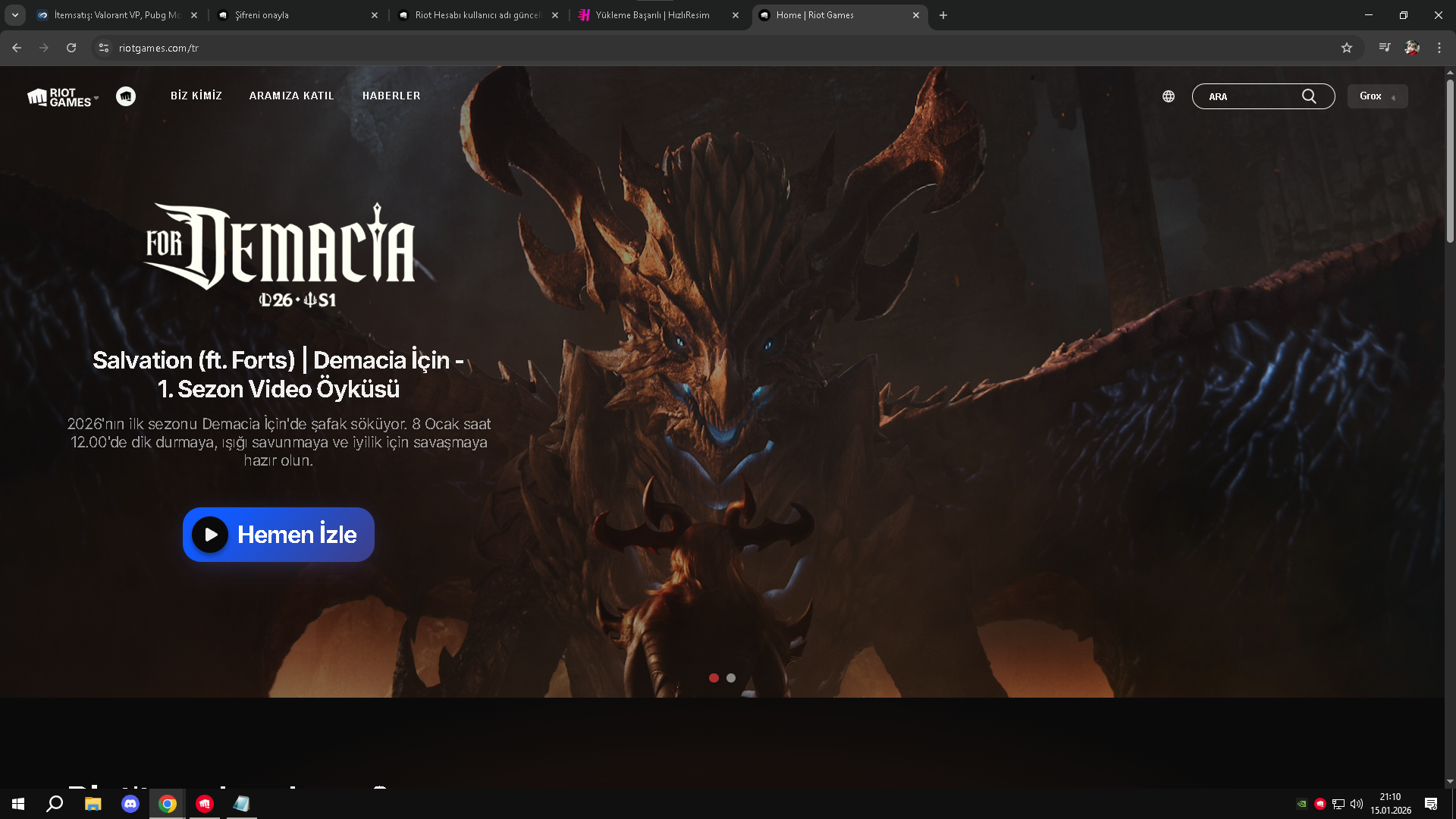Click the browser forward arrow

tap(44, 48)
